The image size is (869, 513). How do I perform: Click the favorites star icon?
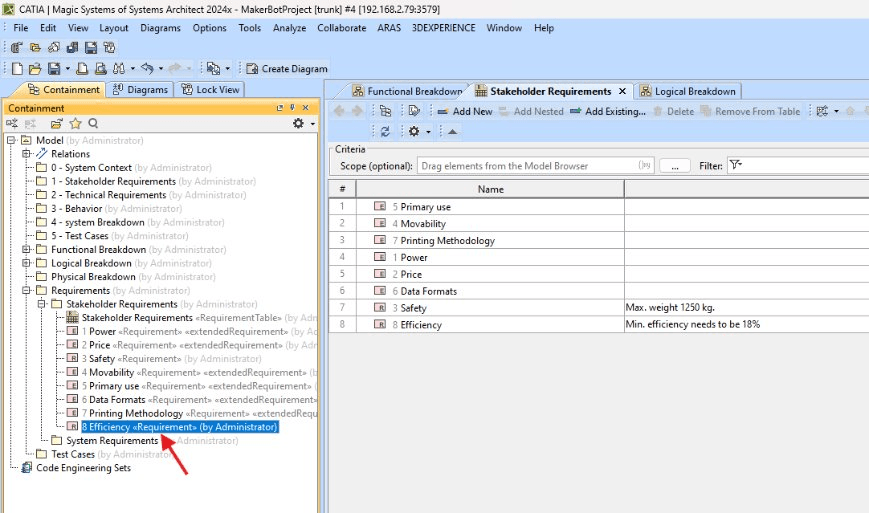click(75, 124)
